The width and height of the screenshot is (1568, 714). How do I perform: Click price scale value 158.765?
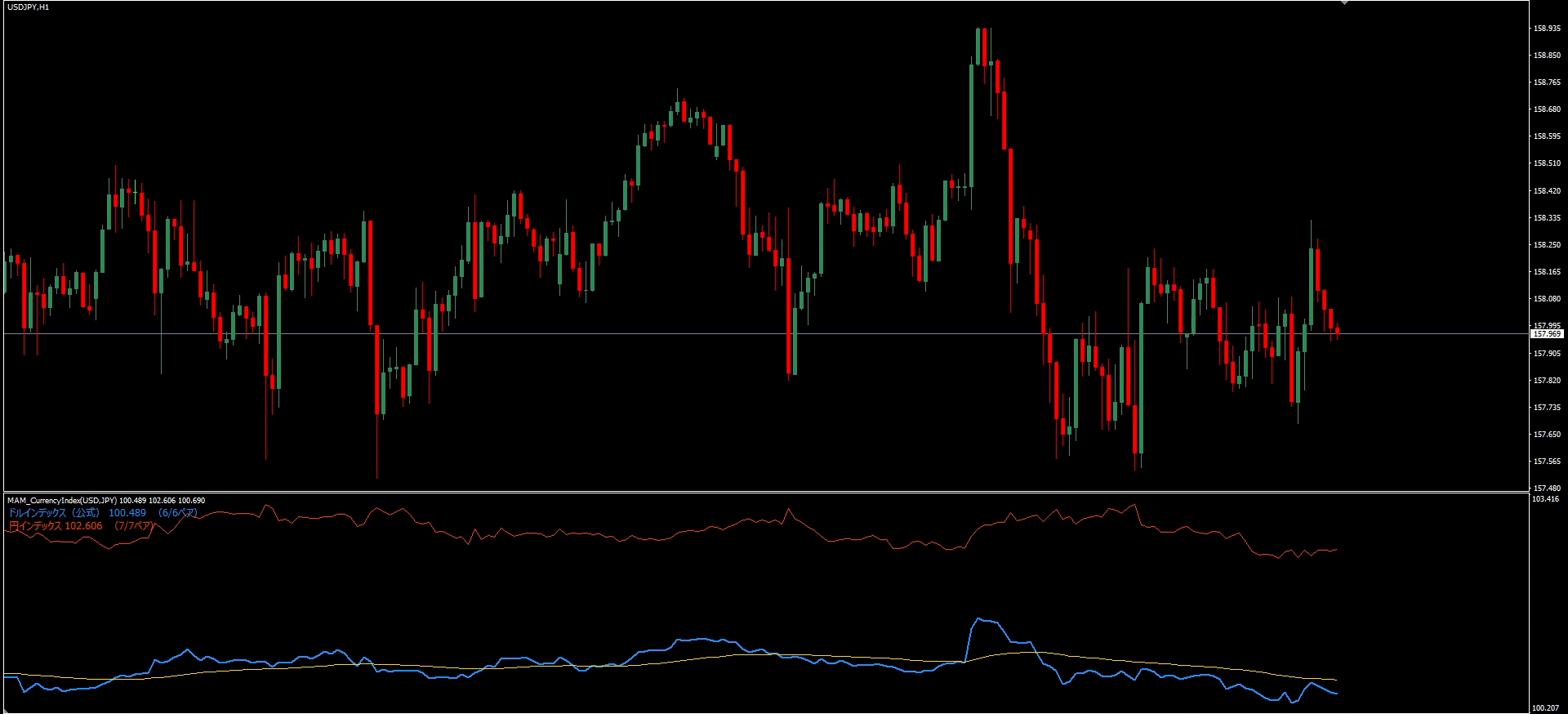[1548, 83]
